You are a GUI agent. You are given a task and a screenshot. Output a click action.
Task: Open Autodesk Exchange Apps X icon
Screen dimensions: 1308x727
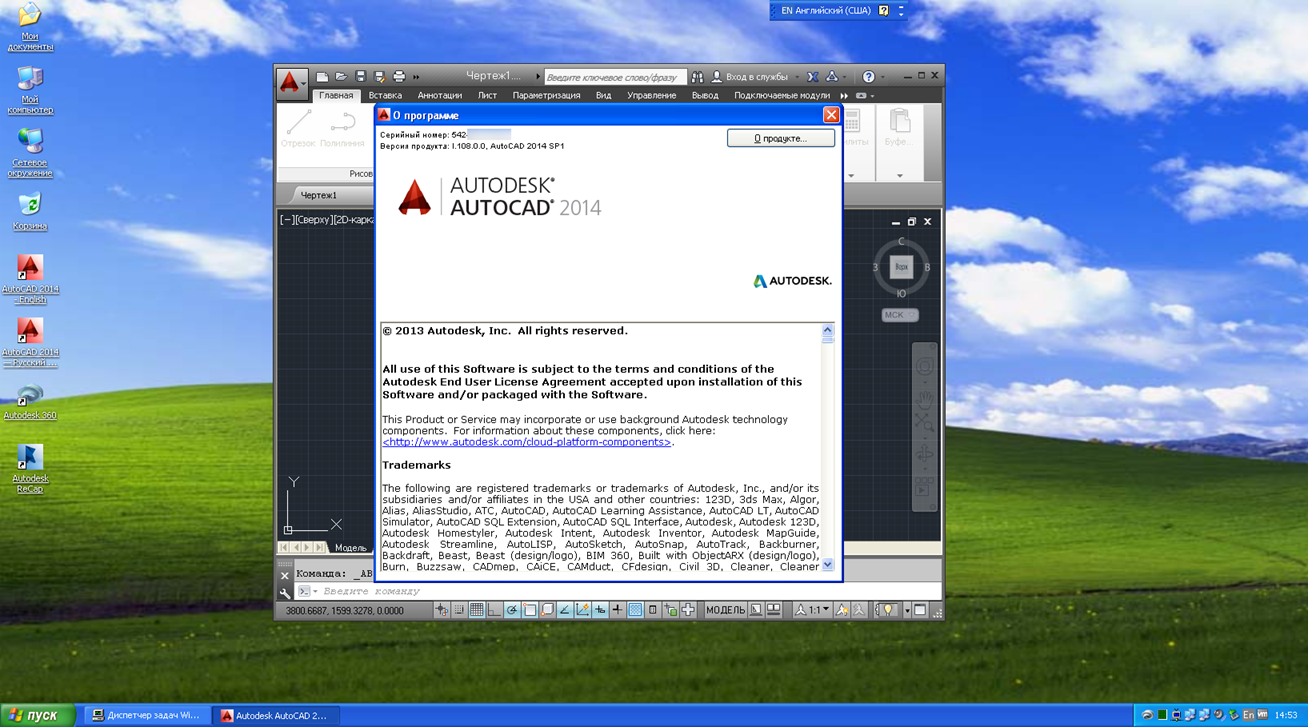[813, 77]
